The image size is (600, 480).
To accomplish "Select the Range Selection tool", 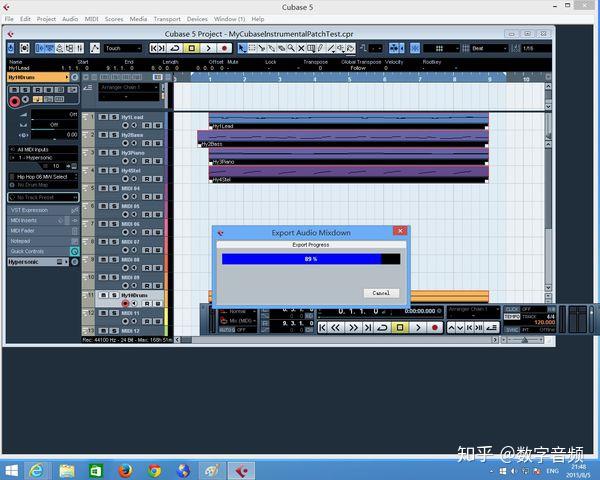I will (252, 48).
